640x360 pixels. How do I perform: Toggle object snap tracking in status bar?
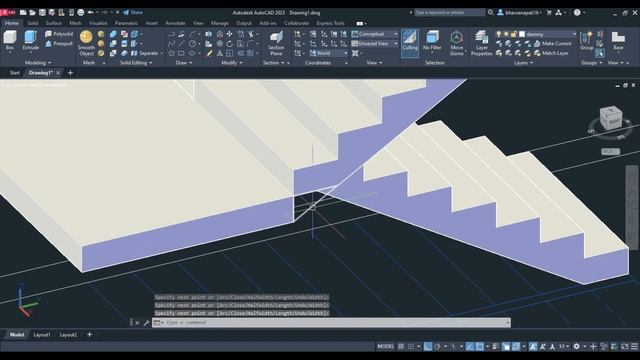pyautogui.click(x=470, y=346)
